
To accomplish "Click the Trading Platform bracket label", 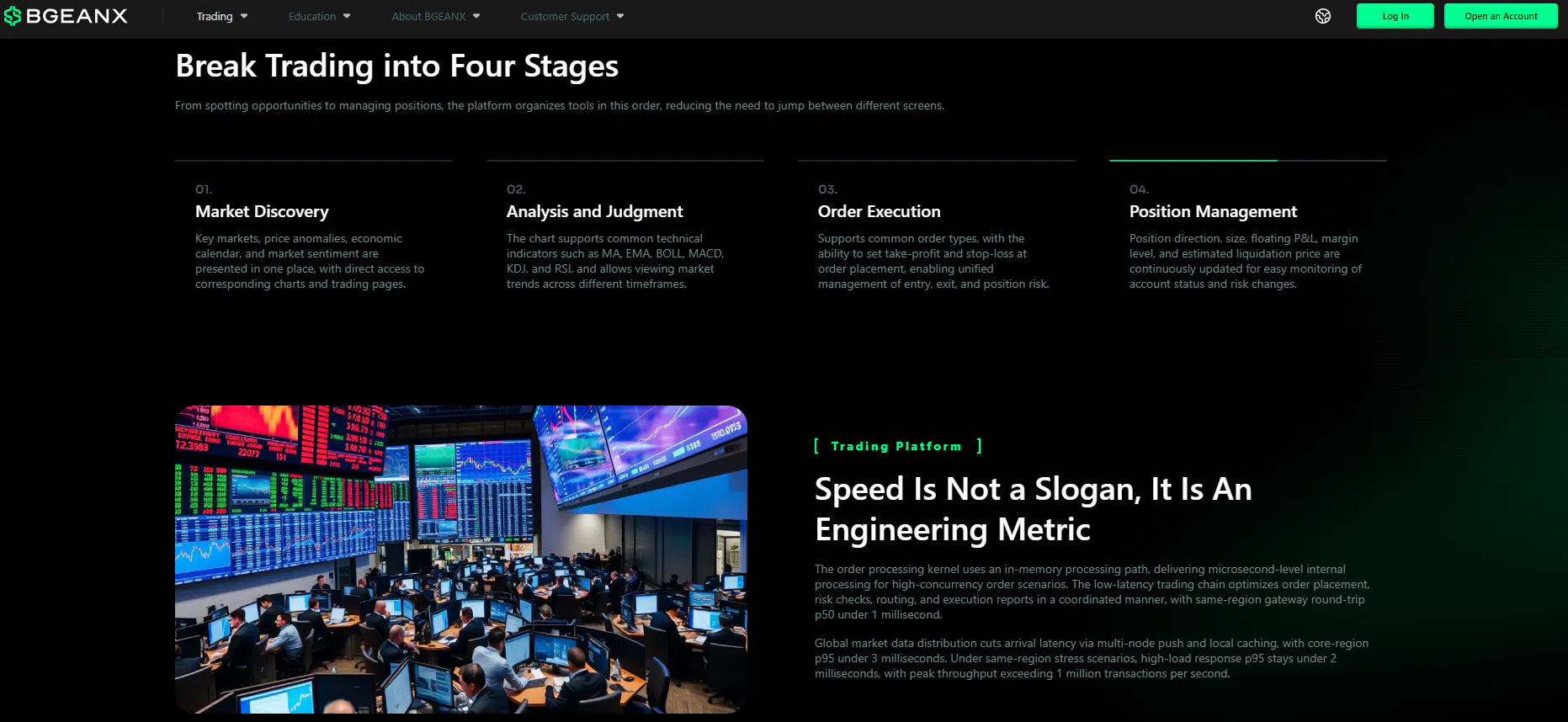I will tap(897, 446).
